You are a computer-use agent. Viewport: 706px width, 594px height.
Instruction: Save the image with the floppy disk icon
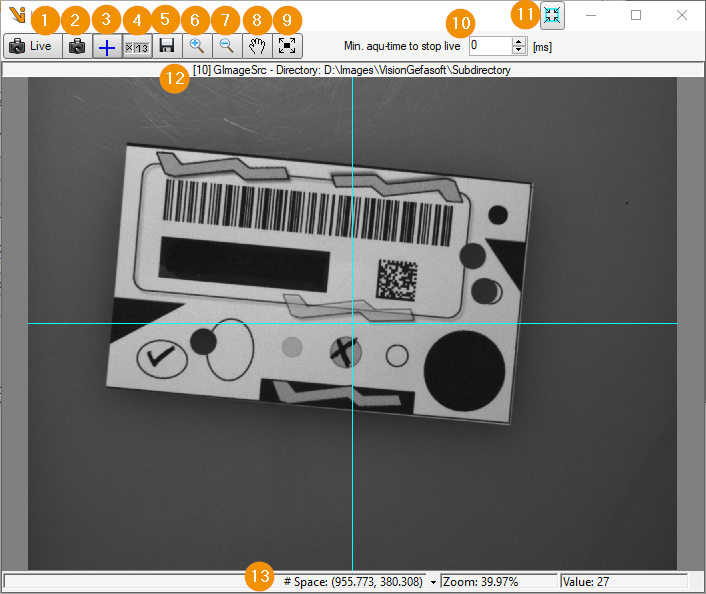pyautogui.click(x=167, y=46)
